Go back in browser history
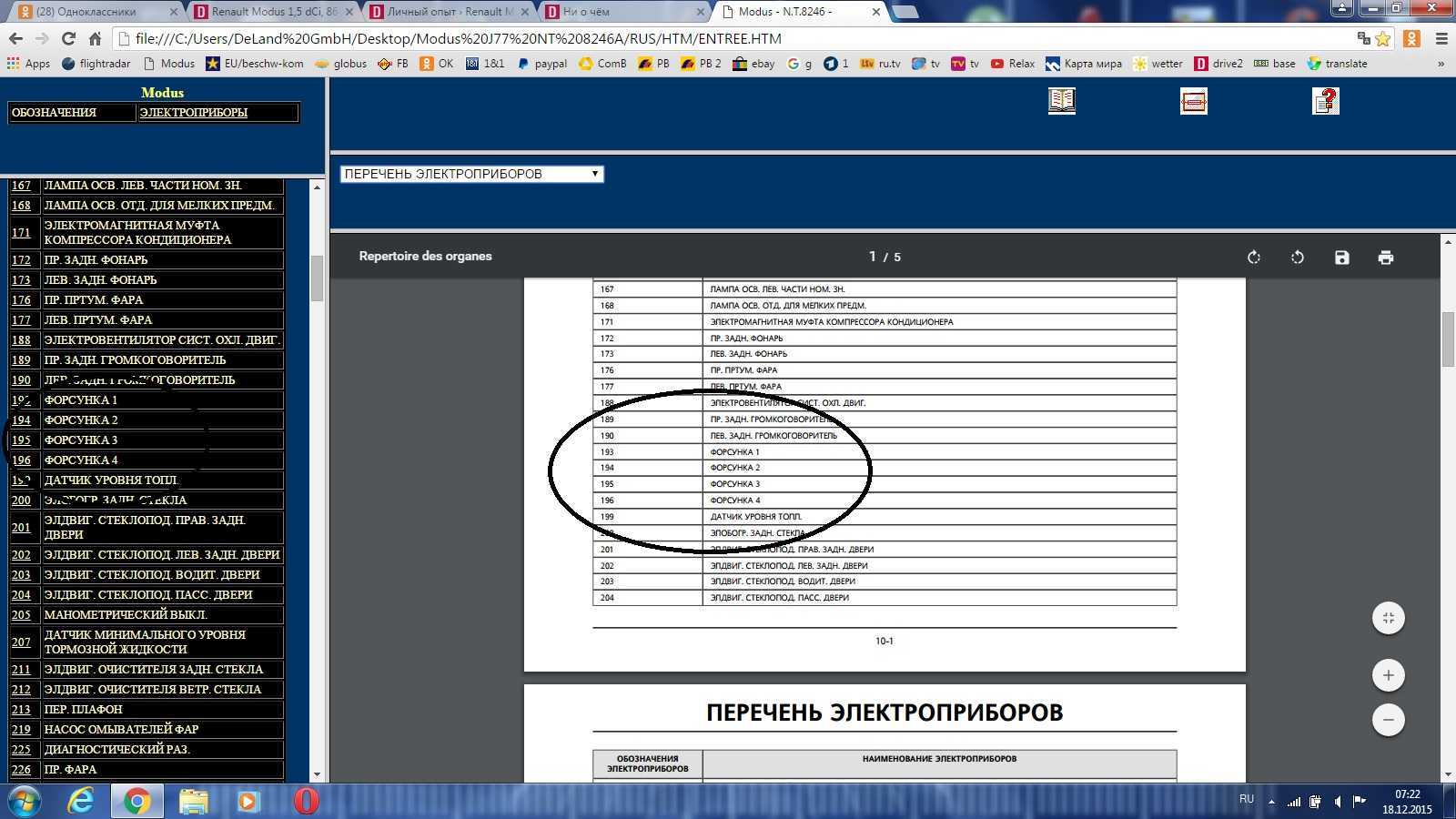Image resolution: width=1456 pixels, height=819 pixels. pos(15,38)
